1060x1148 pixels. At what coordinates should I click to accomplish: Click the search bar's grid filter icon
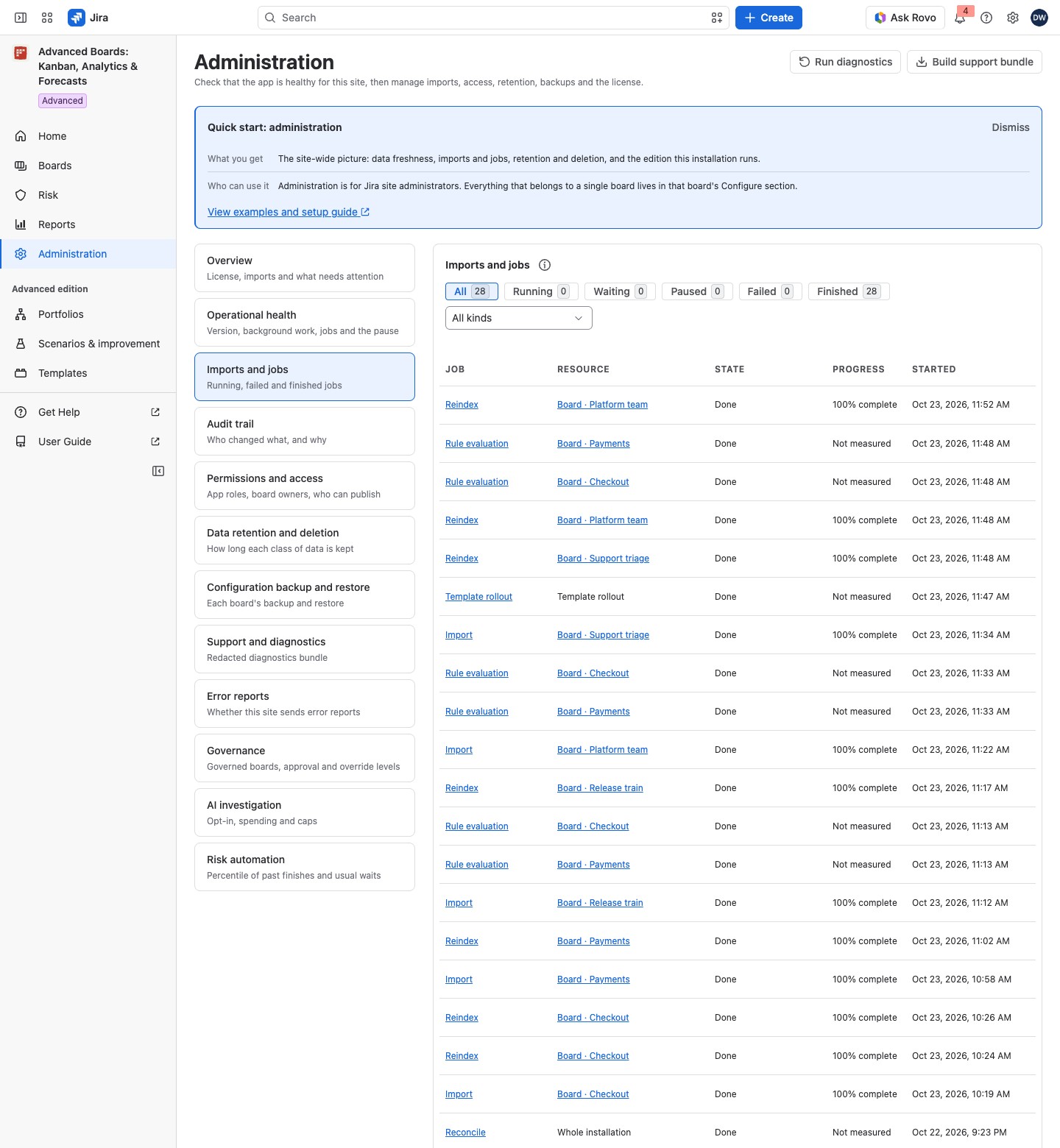tap(717, 18)
